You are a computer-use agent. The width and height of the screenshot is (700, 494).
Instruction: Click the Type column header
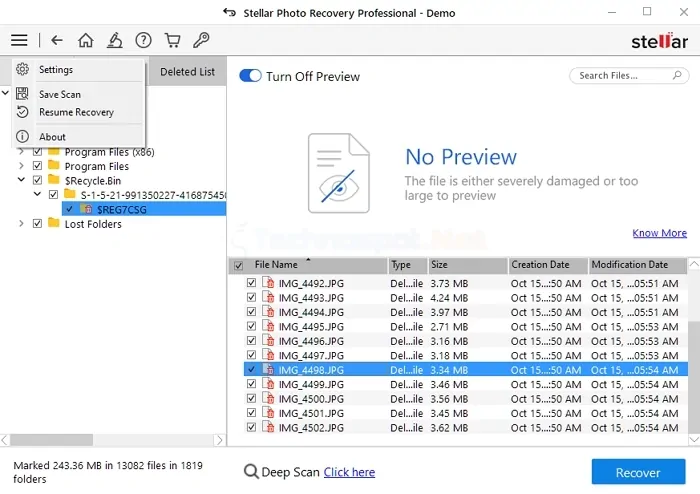point(407,265)
